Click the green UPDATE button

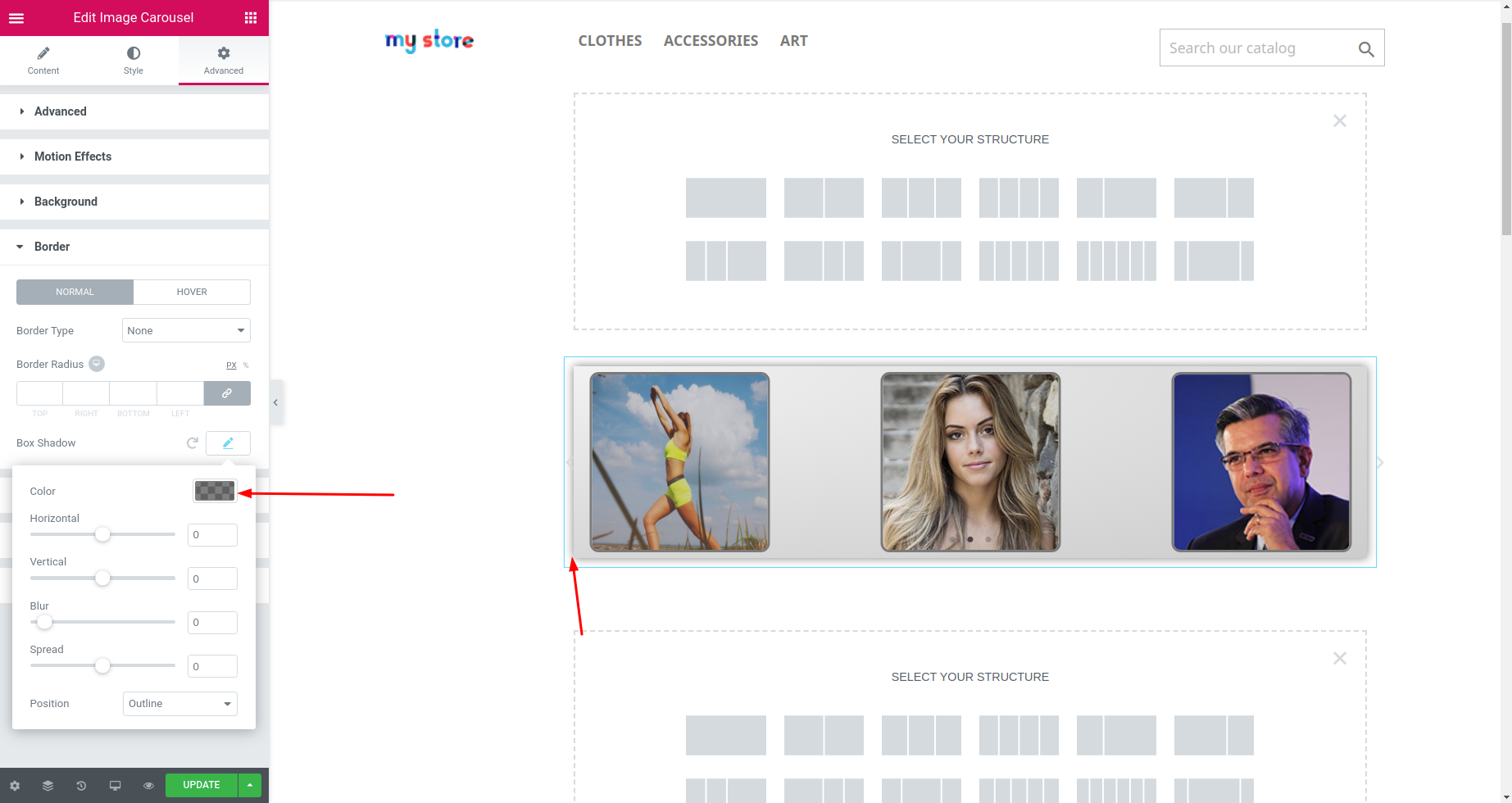202,785
